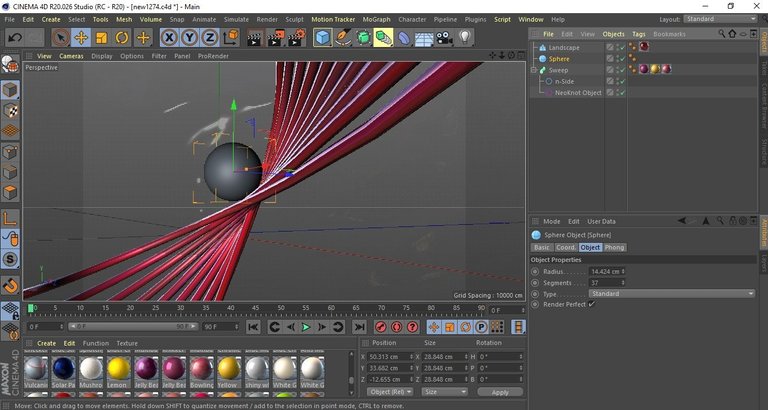Viewport: 768px width, 410px height.
Task: Switch to the Coord. tab
Action: (x=565, y=248)
